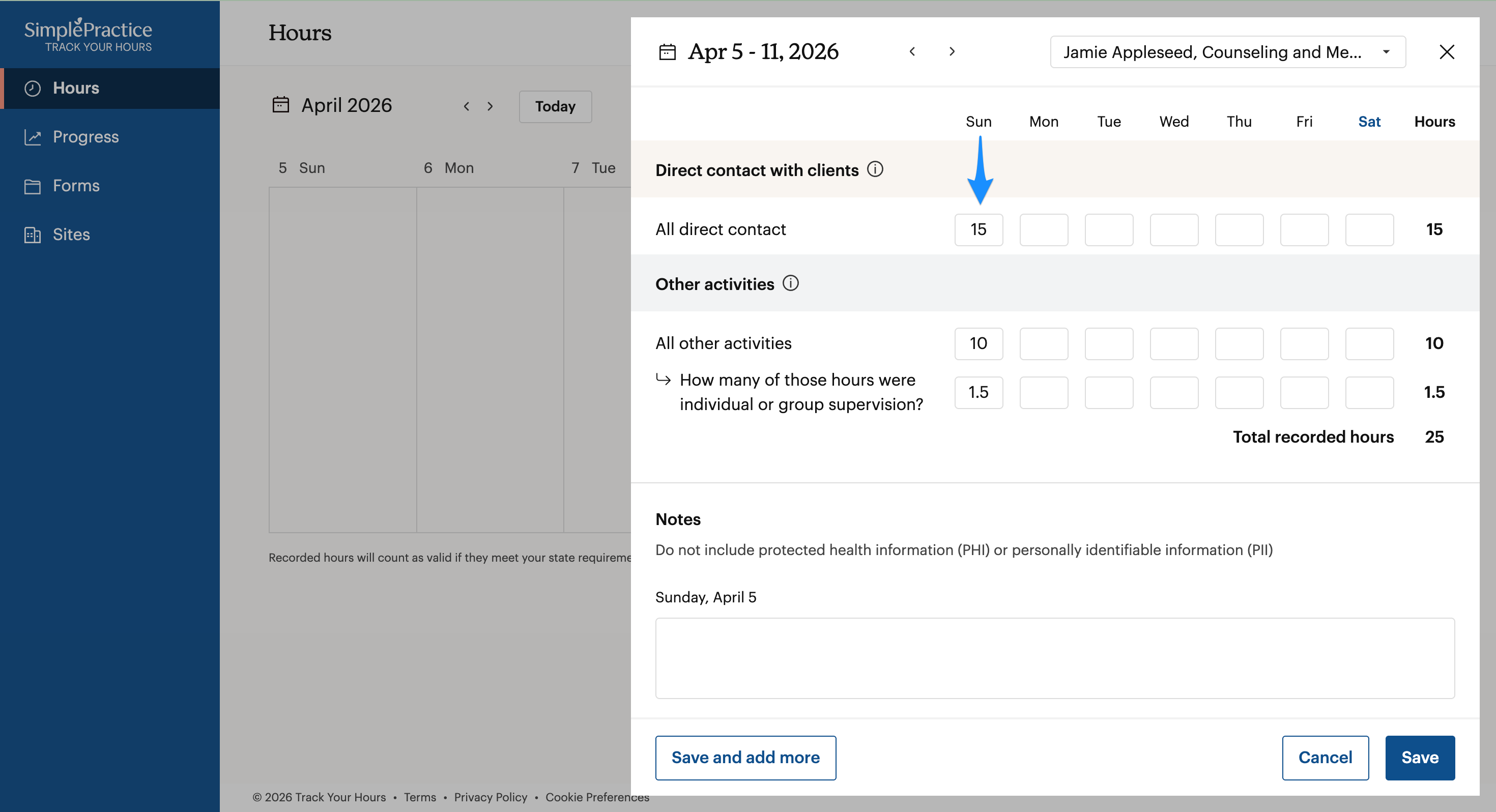Show info for Direct contact with clients

point(875,169)
